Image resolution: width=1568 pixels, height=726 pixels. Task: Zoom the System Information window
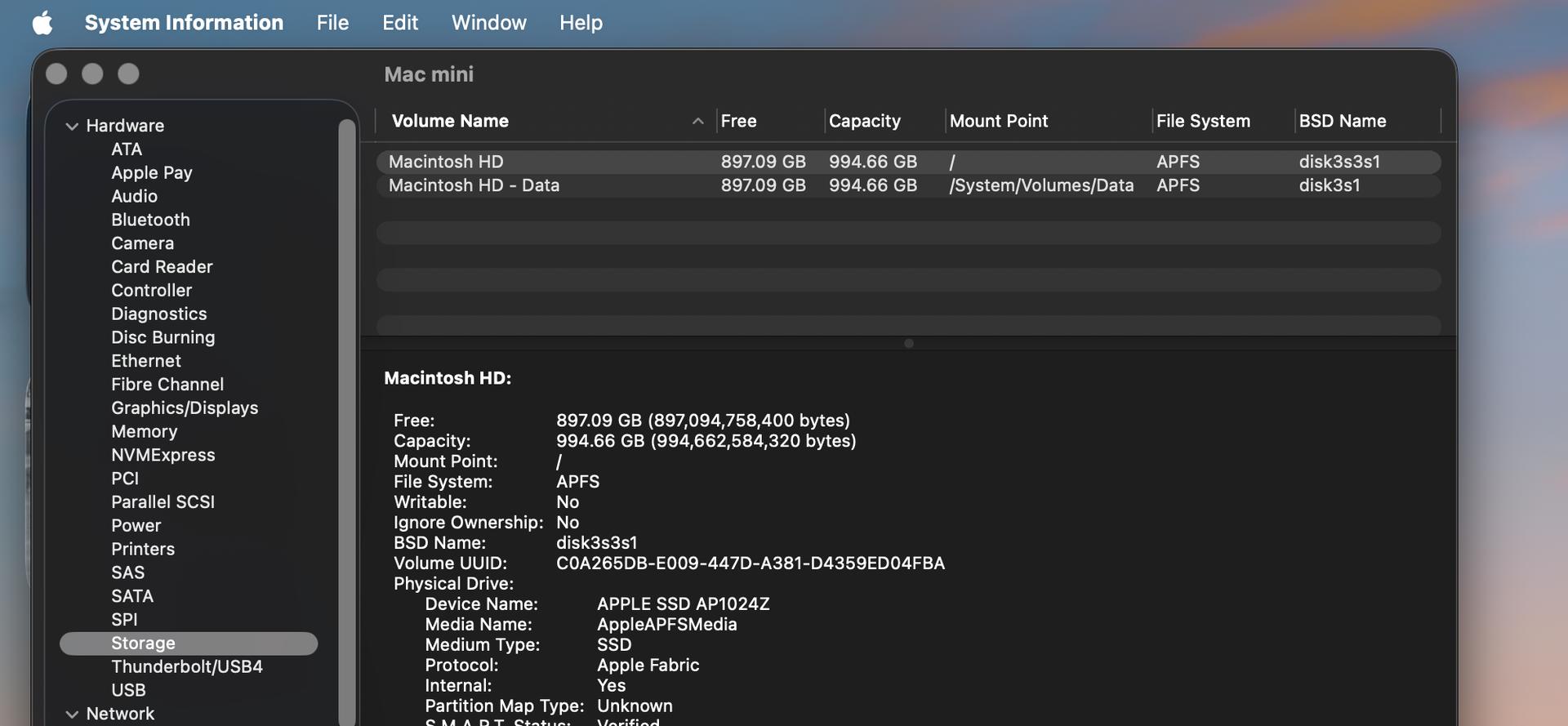pyautogui.click(x=128, y=74)
